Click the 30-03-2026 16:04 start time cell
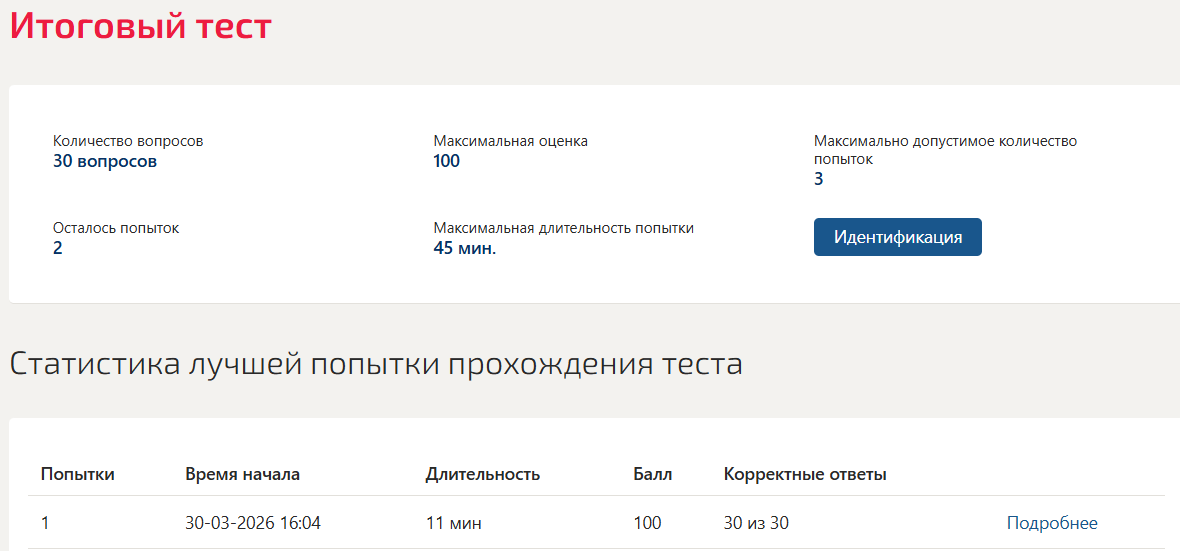Viewport: 1180px width, 551px height. click(253, 523)
